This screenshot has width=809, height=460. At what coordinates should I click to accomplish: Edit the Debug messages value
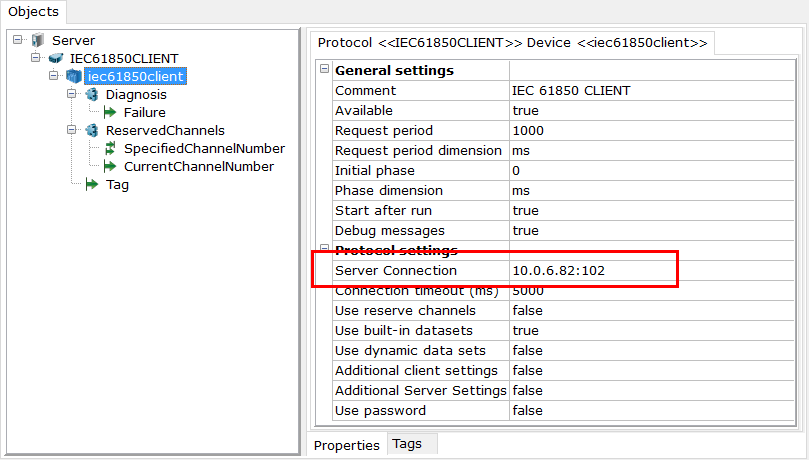[652, 231]
